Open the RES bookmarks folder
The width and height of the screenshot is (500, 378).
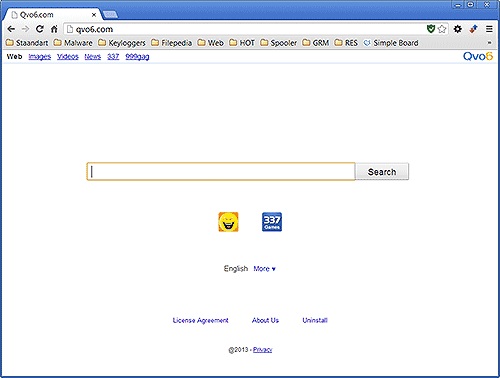pyautogui.click(x=346, y=43)
